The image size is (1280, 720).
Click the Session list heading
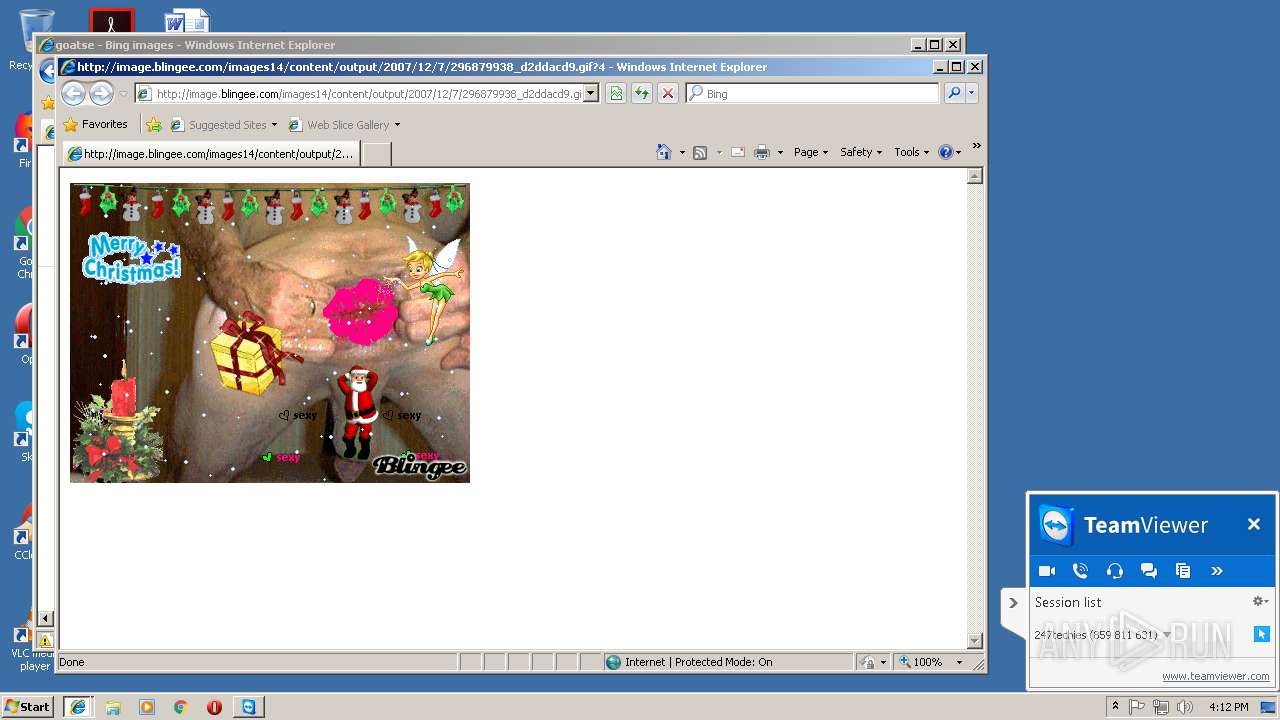1068,602
